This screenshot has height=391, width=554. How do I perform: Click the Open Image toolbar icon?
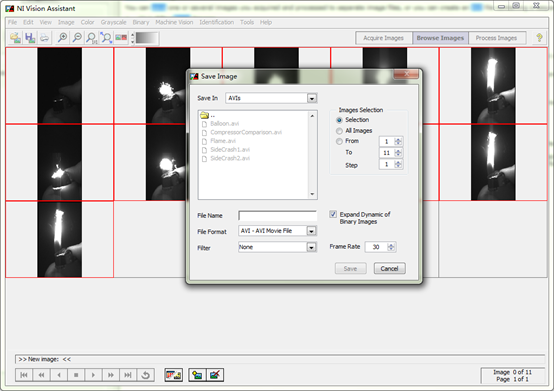(15, 38)
